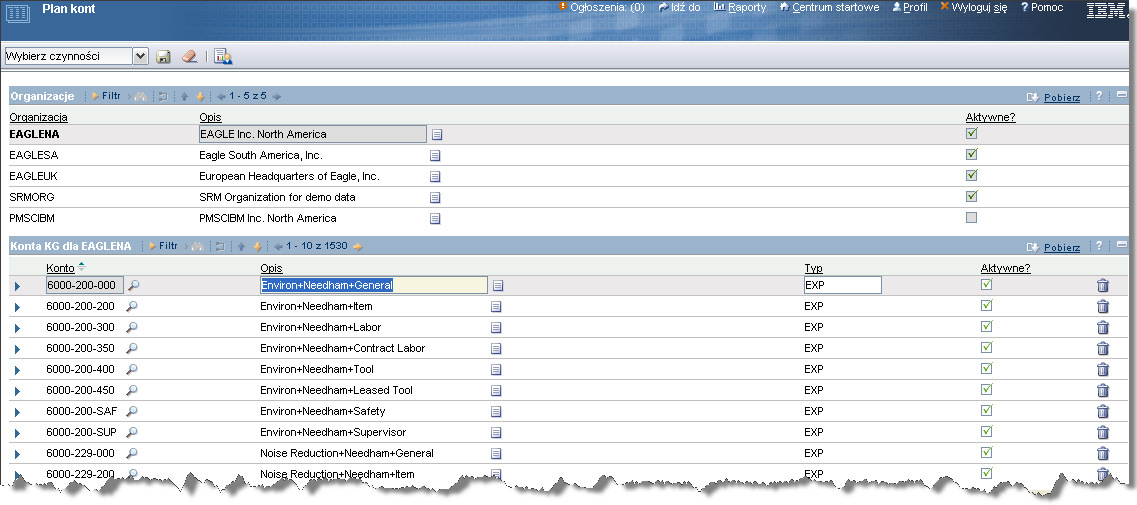Open Pomoc help link
This screenshot has width=1137, height=505.
click(x=1042, y=7)
